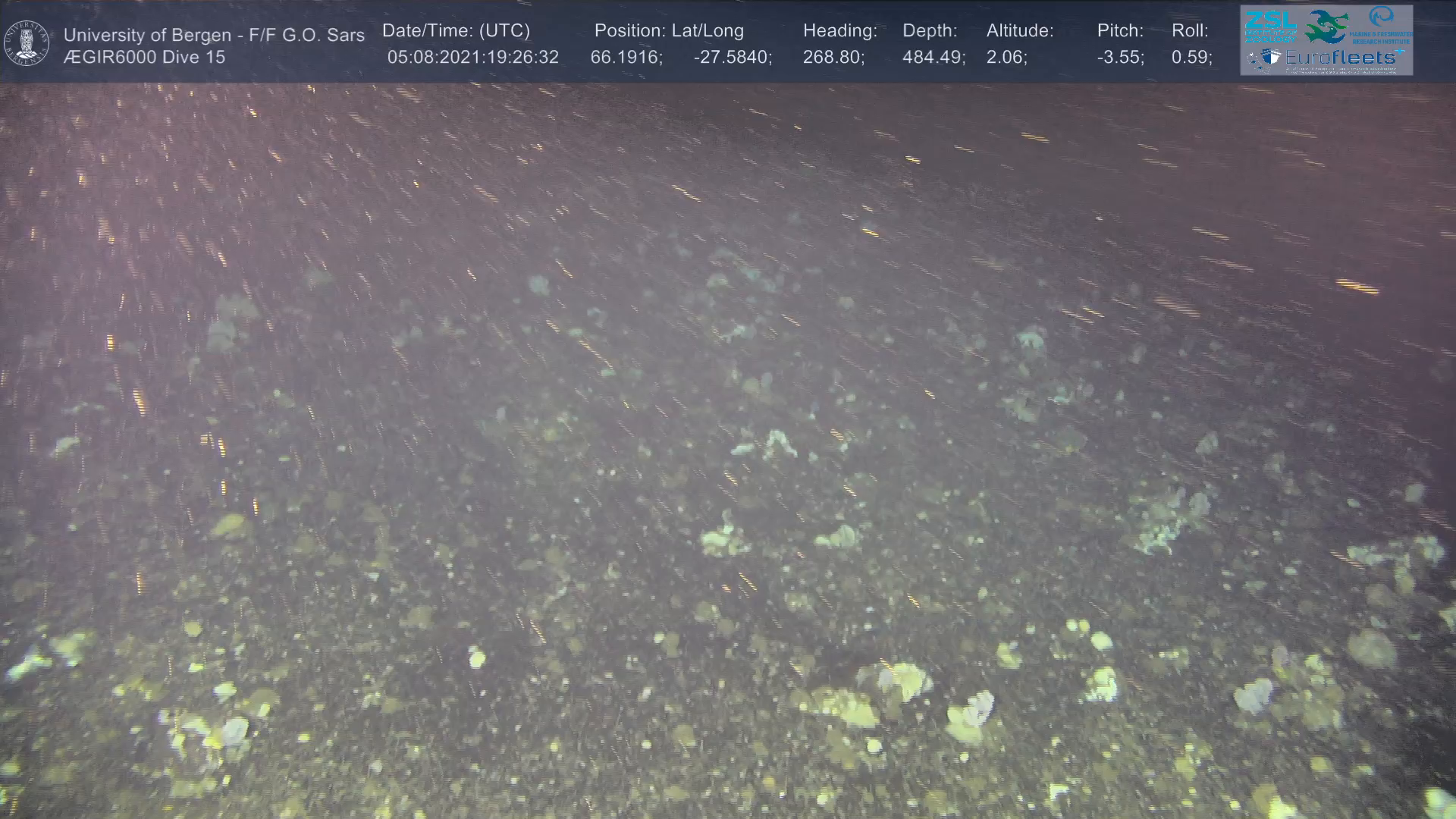Screen dimensions: 1456x819
Task: Click the University of Bergen seal logo
Action: (x=27, y=42)
